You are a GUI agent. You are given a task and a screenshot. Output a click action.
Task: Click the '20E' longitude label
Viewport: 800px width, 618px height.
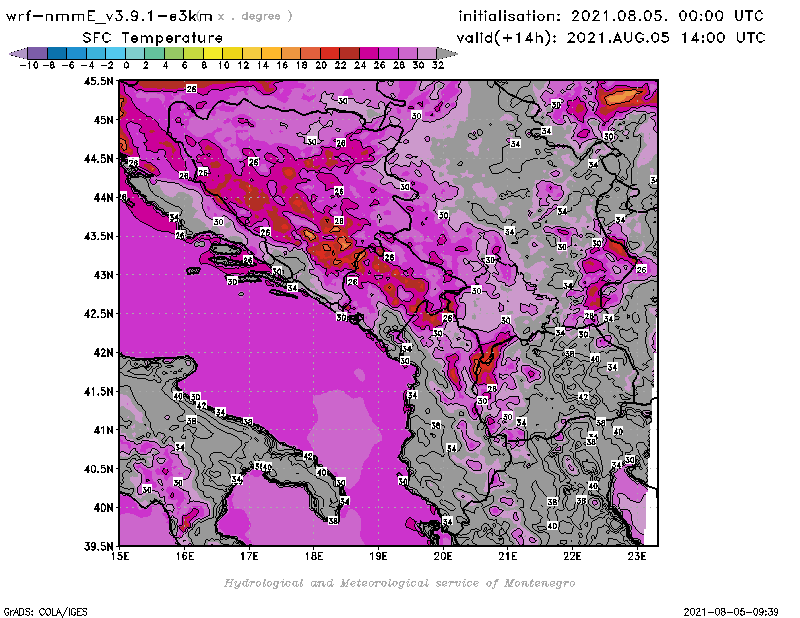(443, 556)
